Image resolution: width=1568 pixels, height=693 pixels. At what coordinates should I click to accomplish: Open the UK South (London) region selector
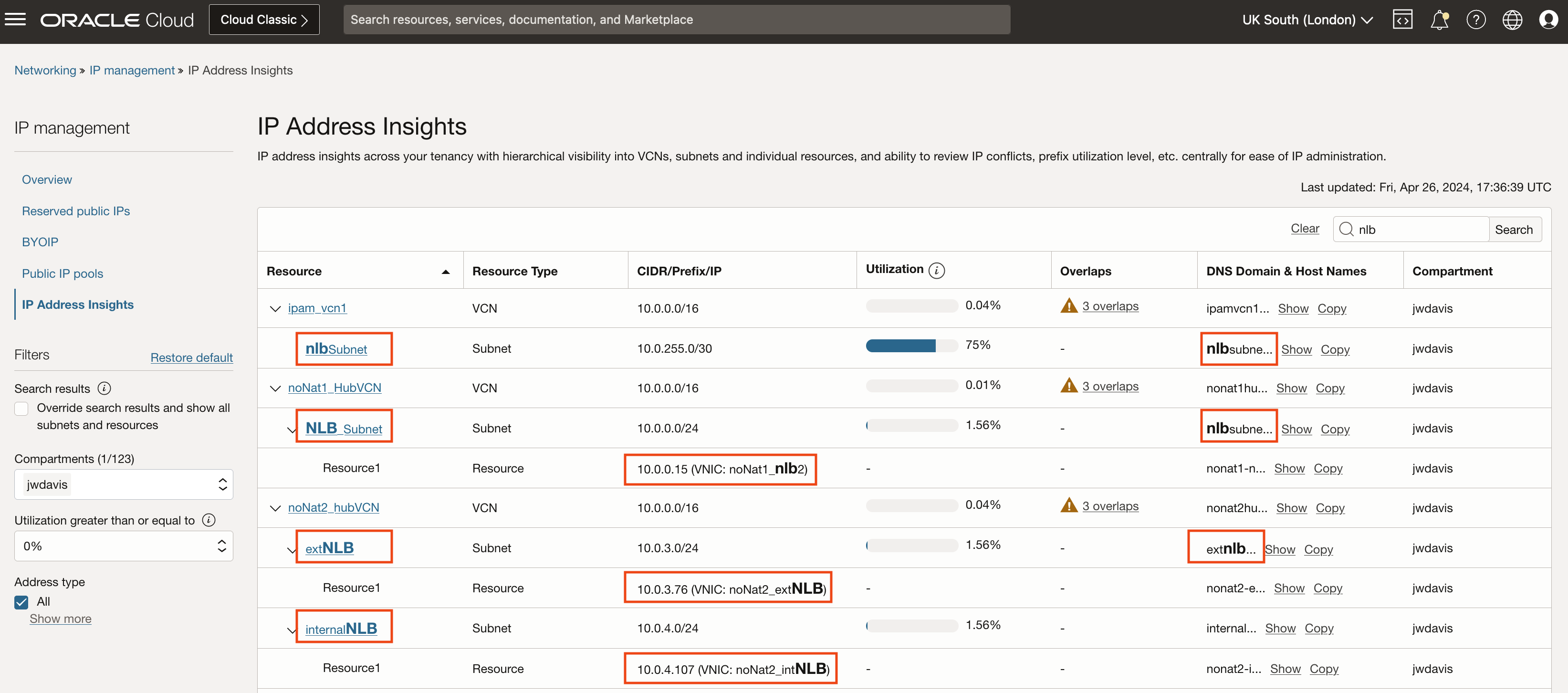1307,19
